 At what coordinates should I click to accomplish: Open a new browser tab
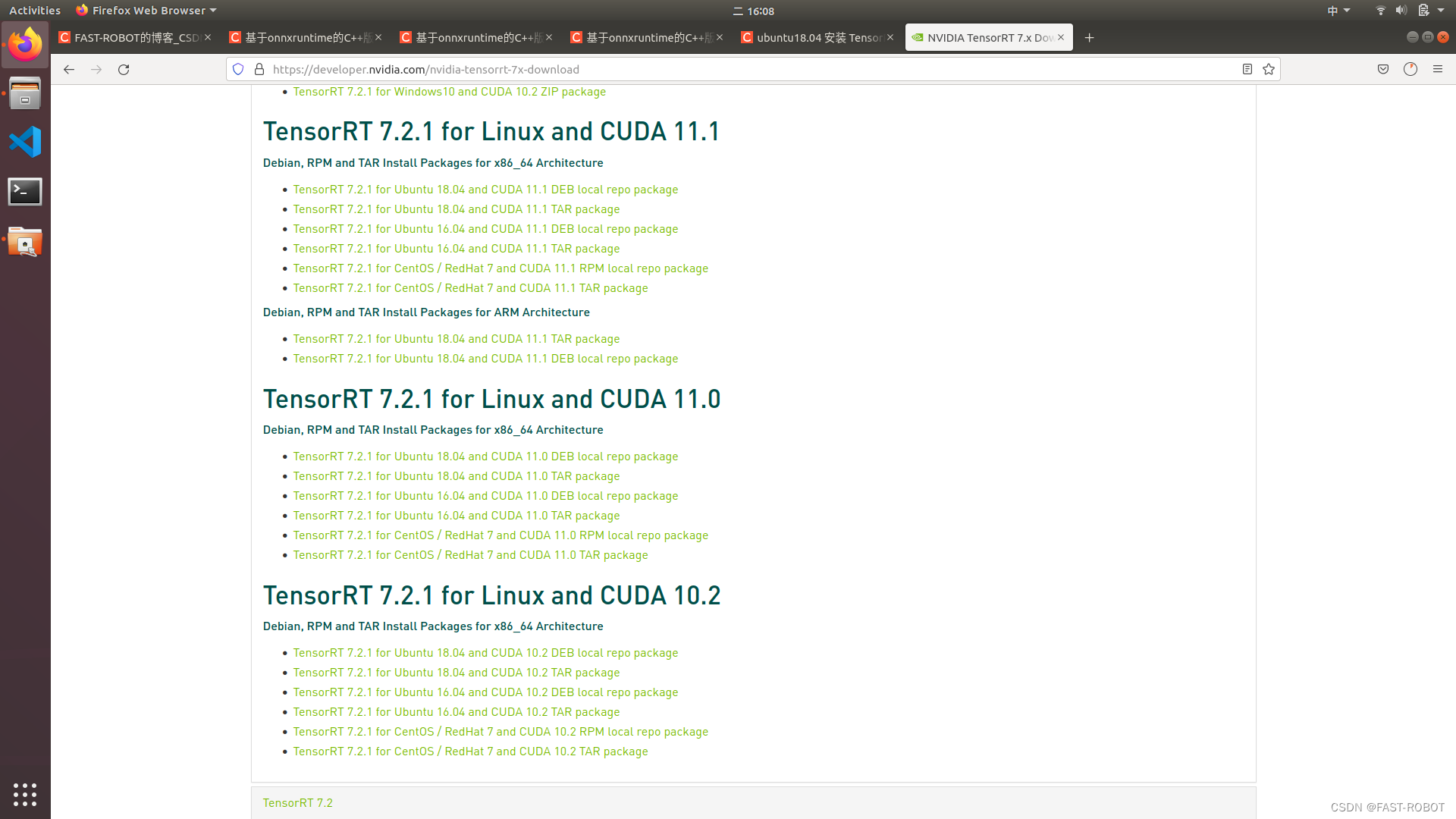(1090, 37)
